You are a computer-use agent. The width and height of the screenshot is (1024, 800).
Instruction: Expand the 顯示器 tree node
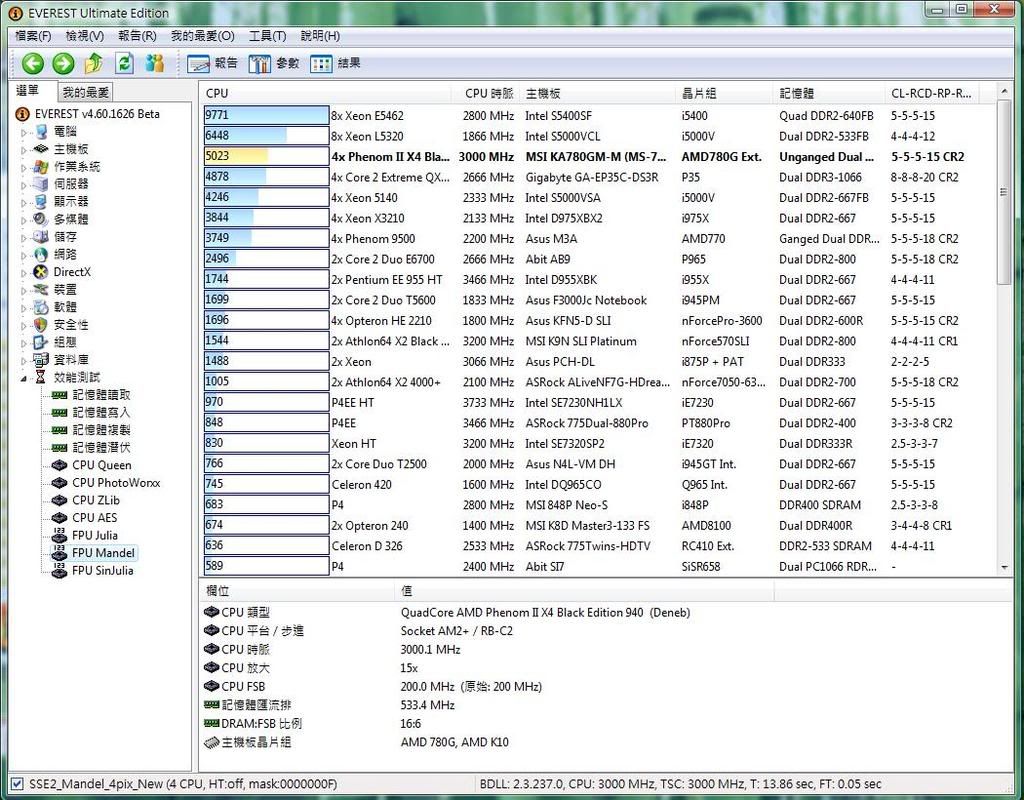[x=24, y=203]
